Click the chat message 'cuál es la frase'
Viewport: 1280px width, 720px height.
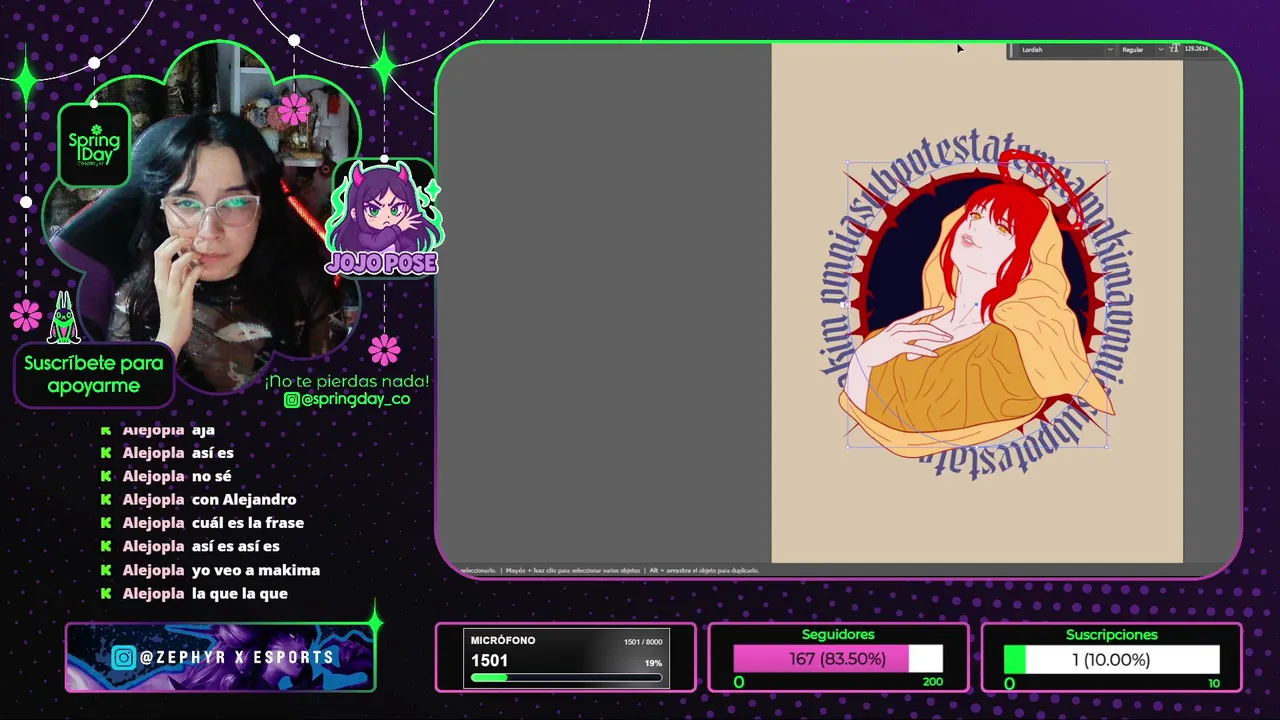tap(248, 523)
